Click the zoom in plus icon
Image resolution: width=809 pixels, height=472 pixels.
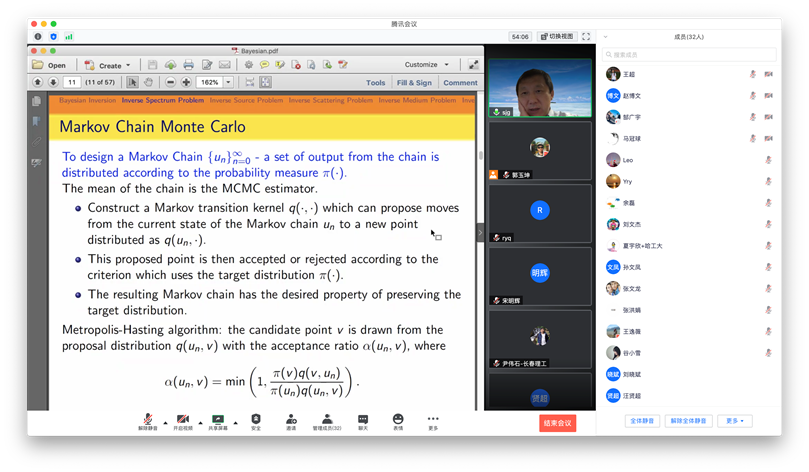point(186,82)
